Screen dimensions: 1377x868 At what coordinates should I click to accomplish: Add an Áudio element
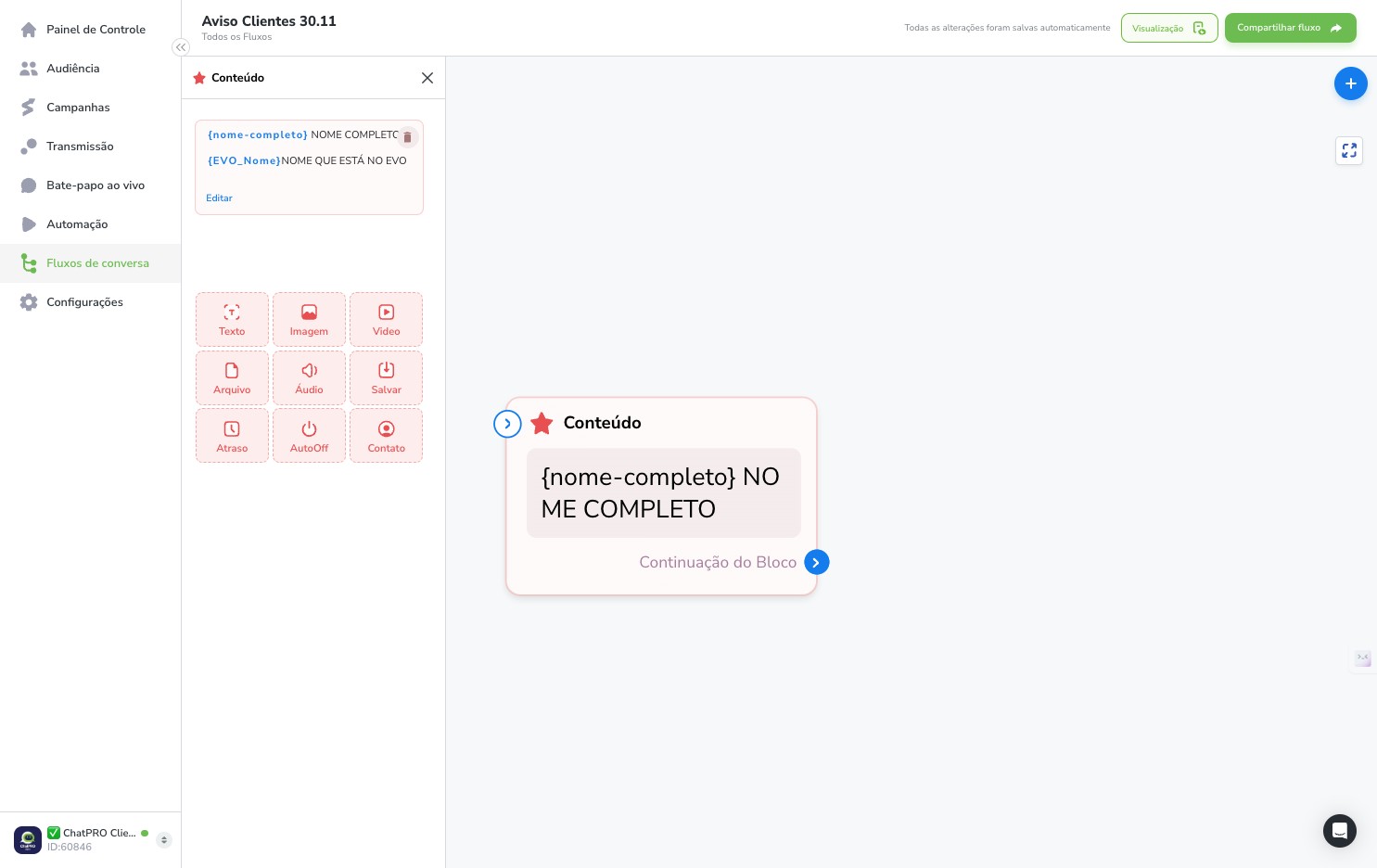point(309,378)
